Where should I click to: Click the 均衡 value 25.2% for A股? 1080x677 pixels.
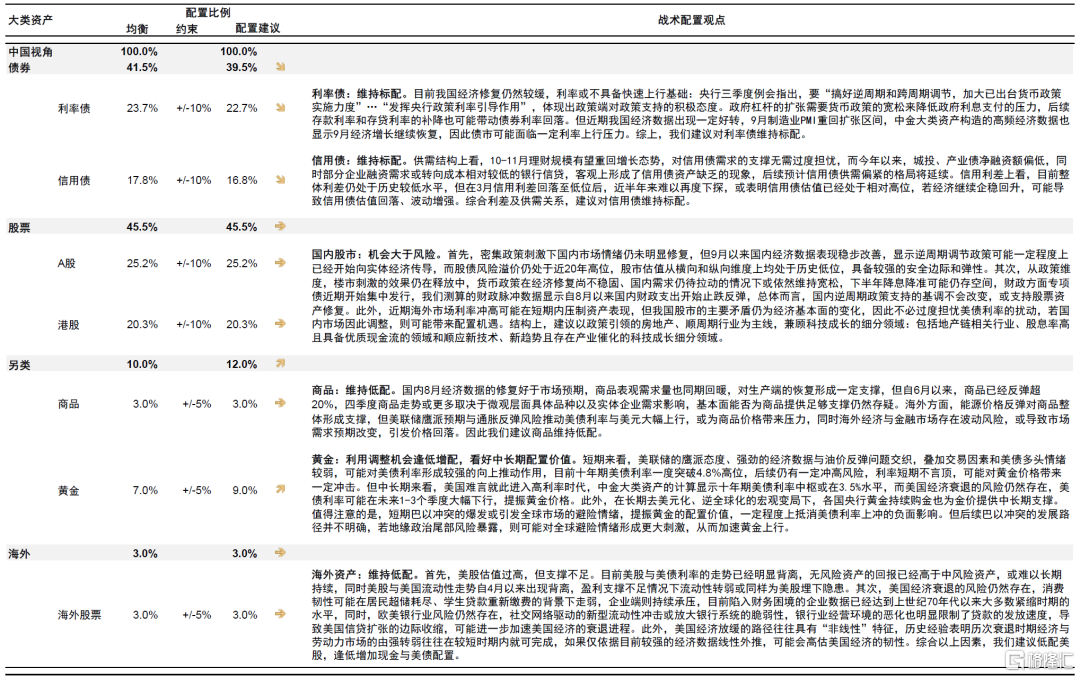coord(142,263)
